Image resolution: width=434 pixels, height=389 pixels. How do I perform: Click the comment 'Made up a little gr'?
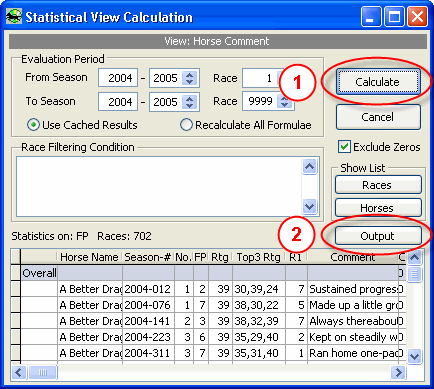(x=353, y=305)
